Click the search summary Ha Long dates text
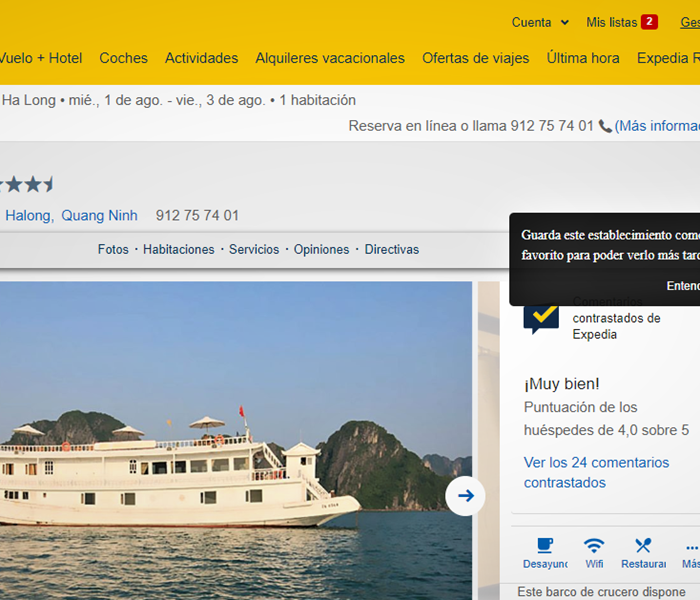Screen dimensions: 700x600 coord(179,100)
